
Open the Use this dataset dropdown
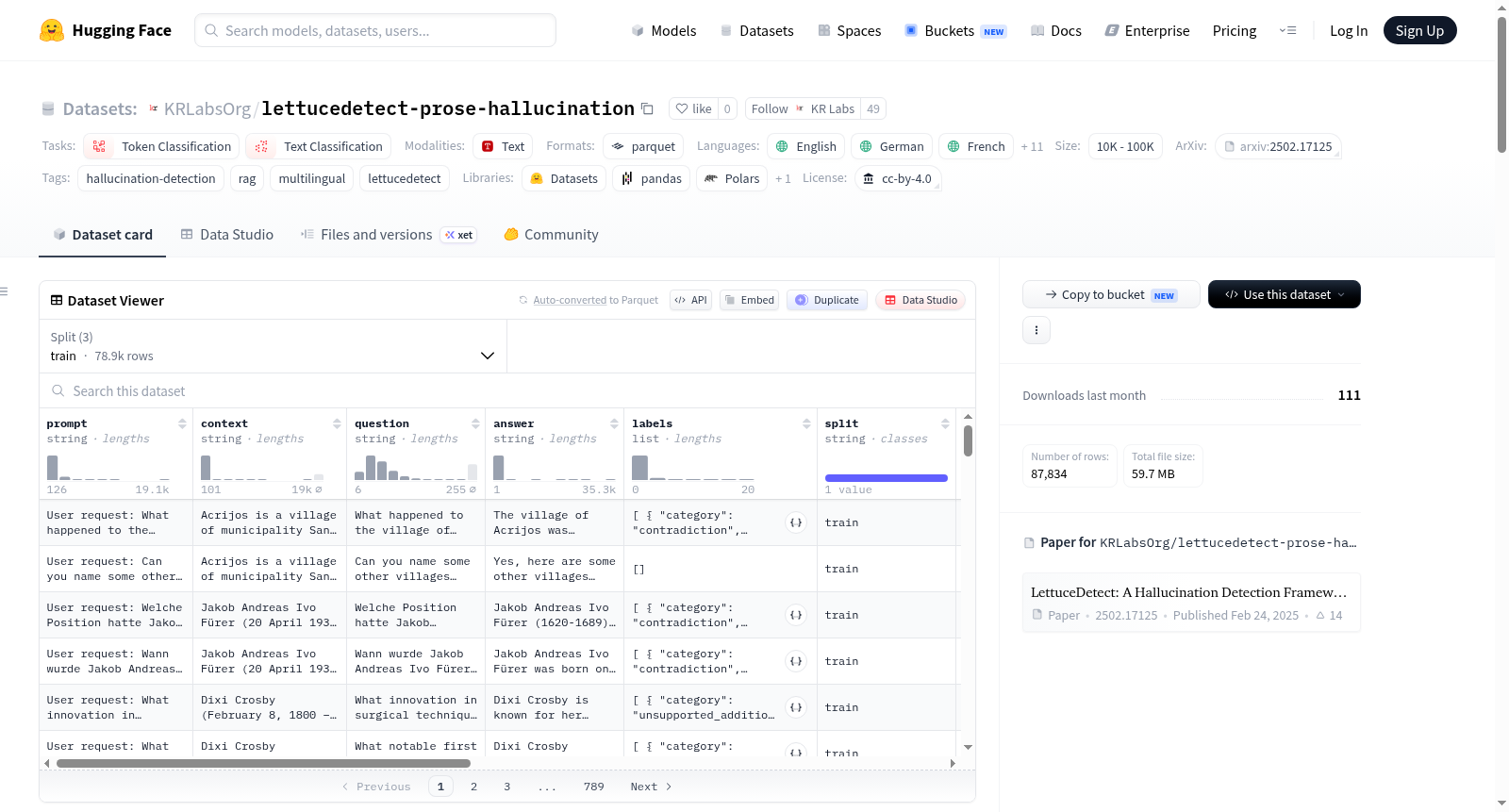1285,294
